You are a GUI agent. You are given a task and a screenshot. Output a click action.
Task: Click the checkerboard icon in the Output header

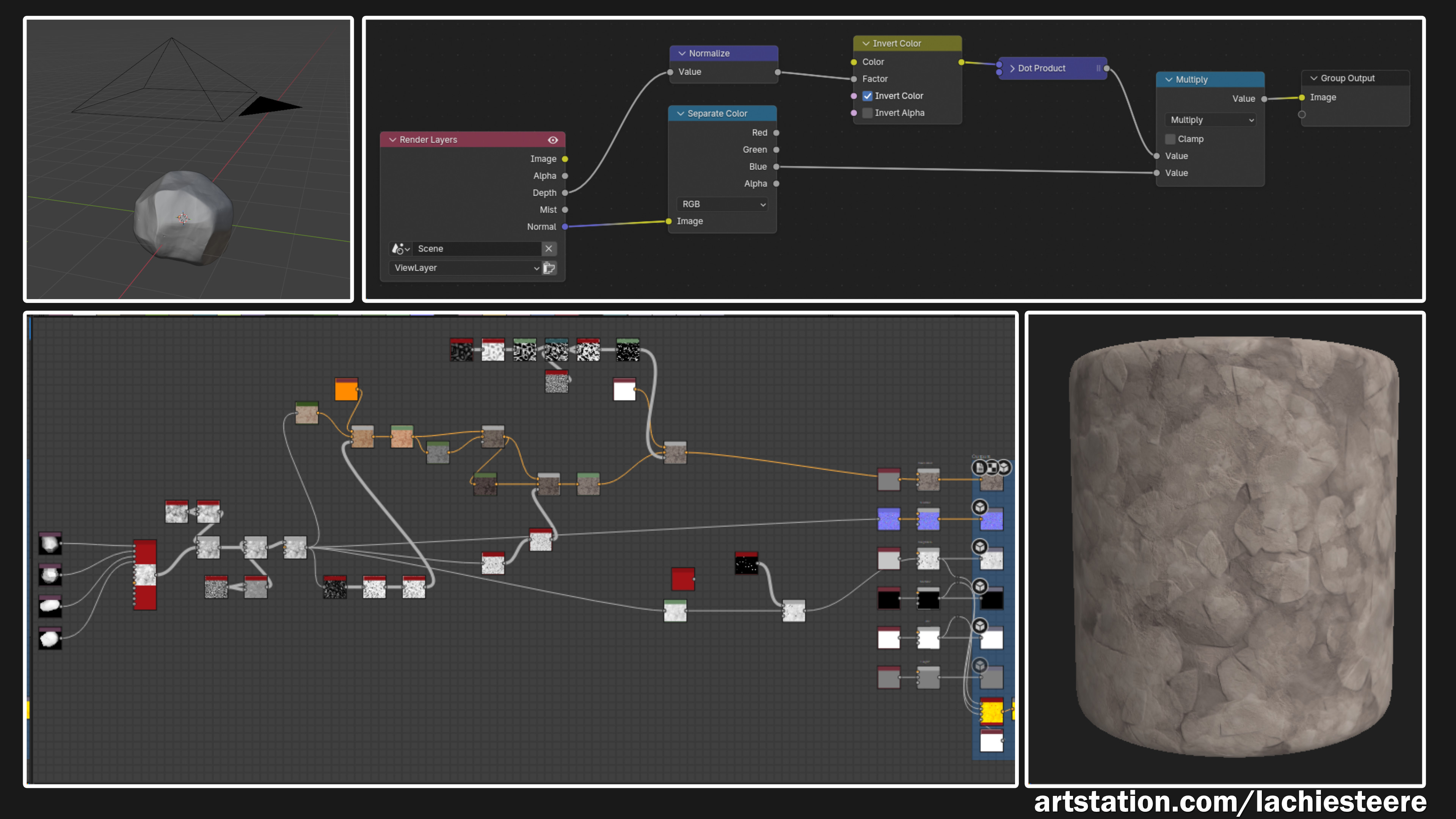993,468
